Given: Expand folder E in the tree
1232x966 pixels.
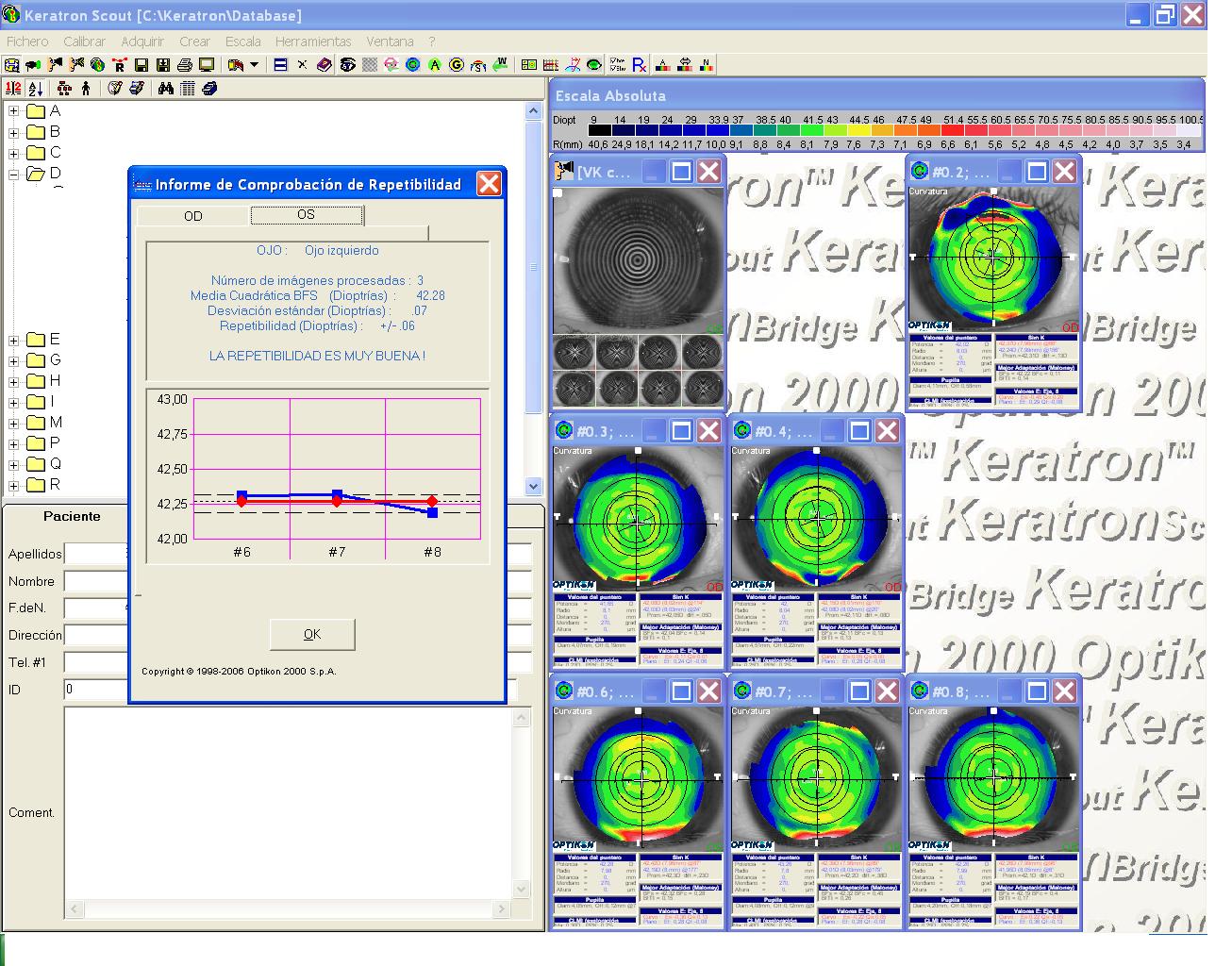Looking at the screenshot, I should [13, 340].
